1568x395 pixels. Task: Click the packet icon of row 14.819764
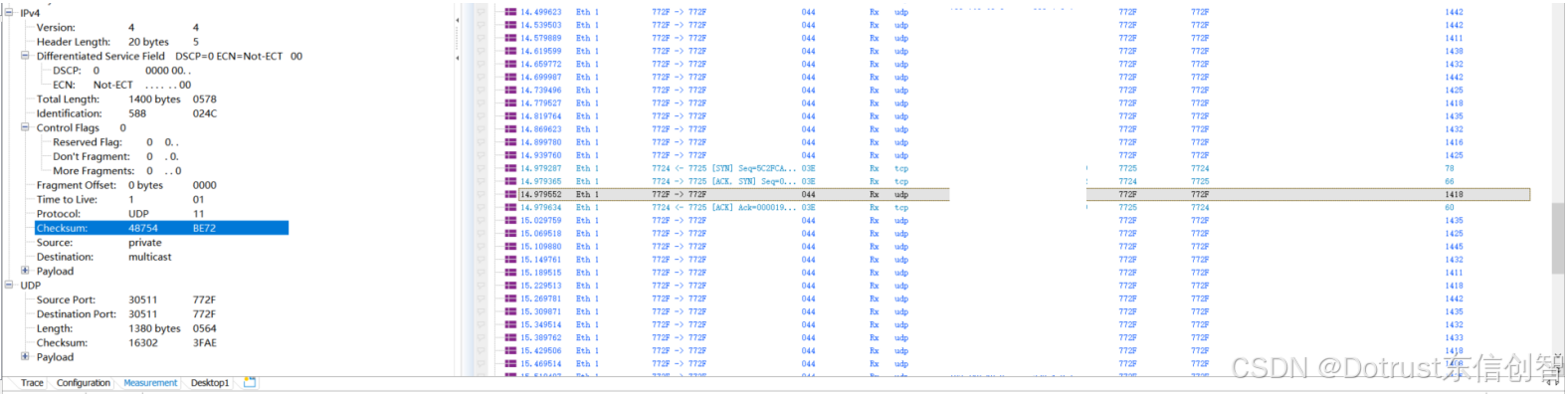[510, 115]
